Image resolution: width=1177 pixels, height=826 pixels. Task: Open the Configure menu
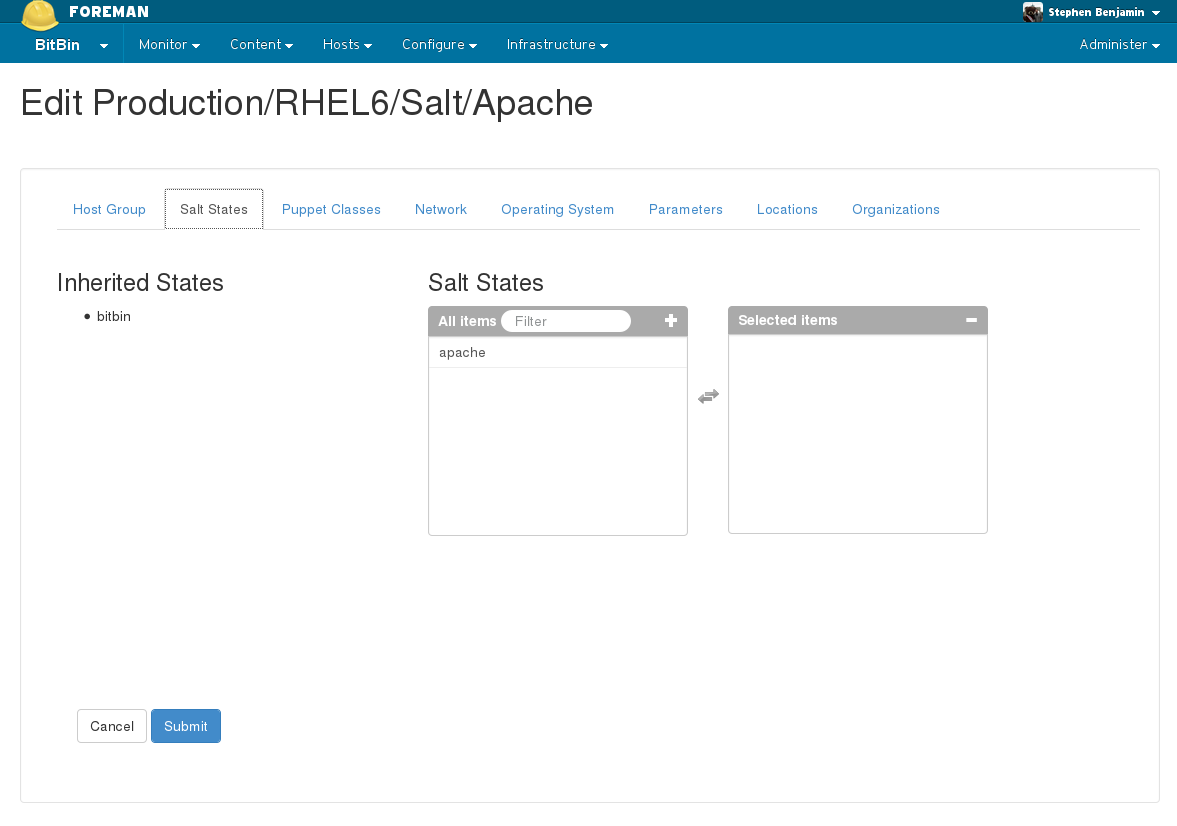pyautogui.click(x=439, y=45)
